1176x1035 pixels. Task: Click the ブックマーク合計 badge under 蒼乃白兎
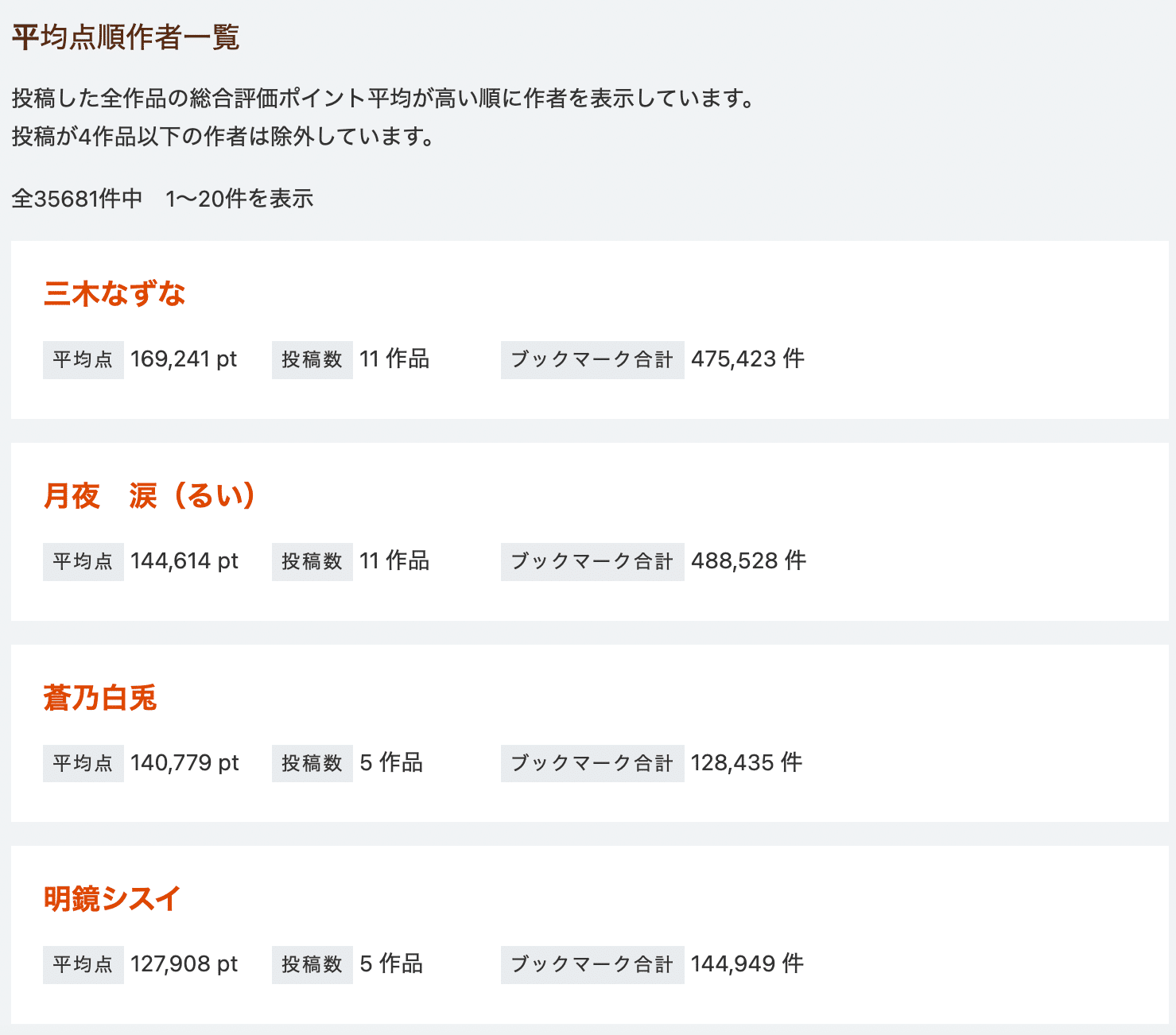tap(592, 763)
